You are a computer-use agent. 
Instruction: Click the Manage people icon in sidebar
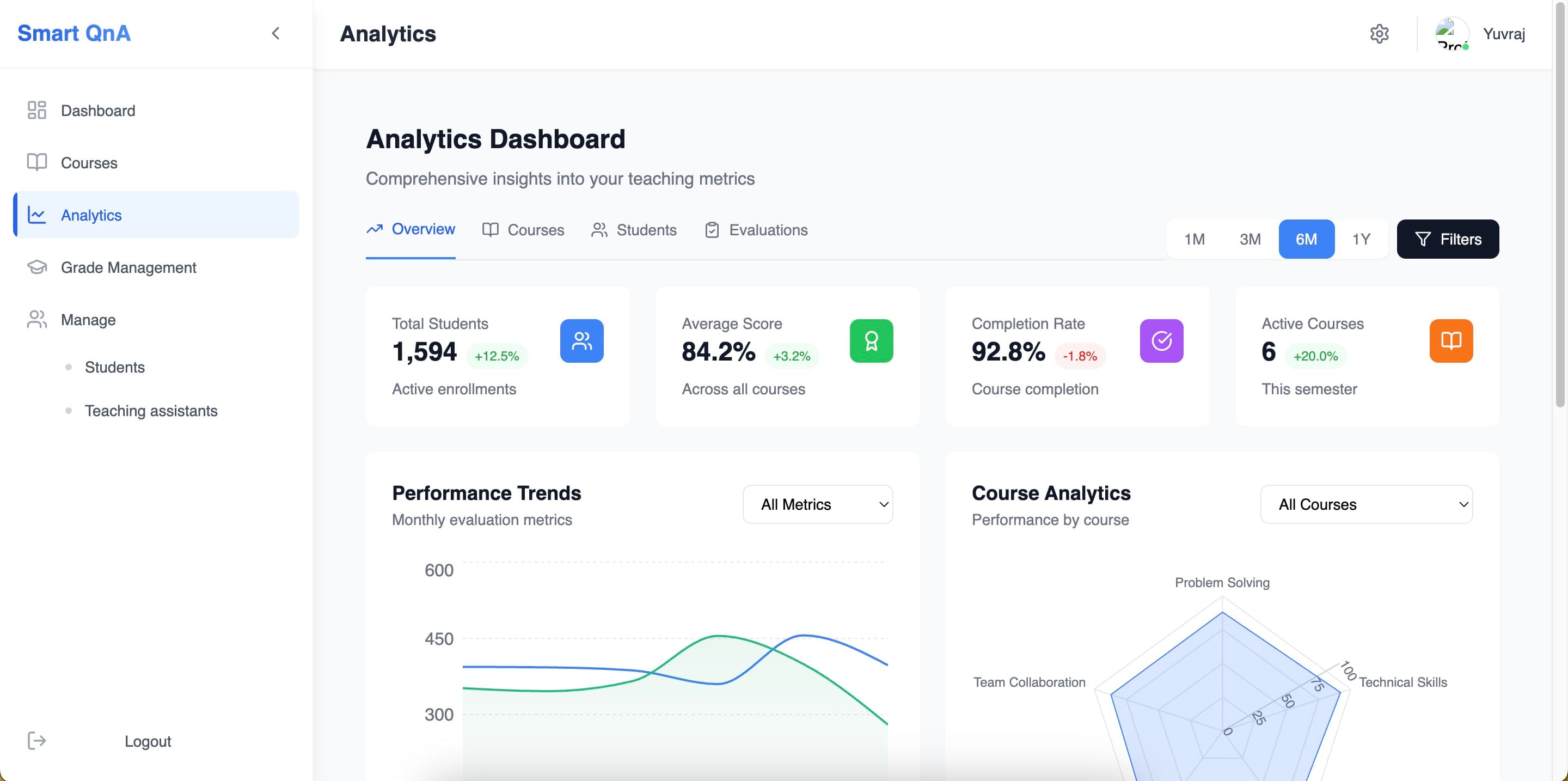pyautogui.click(x=37, y=320)
